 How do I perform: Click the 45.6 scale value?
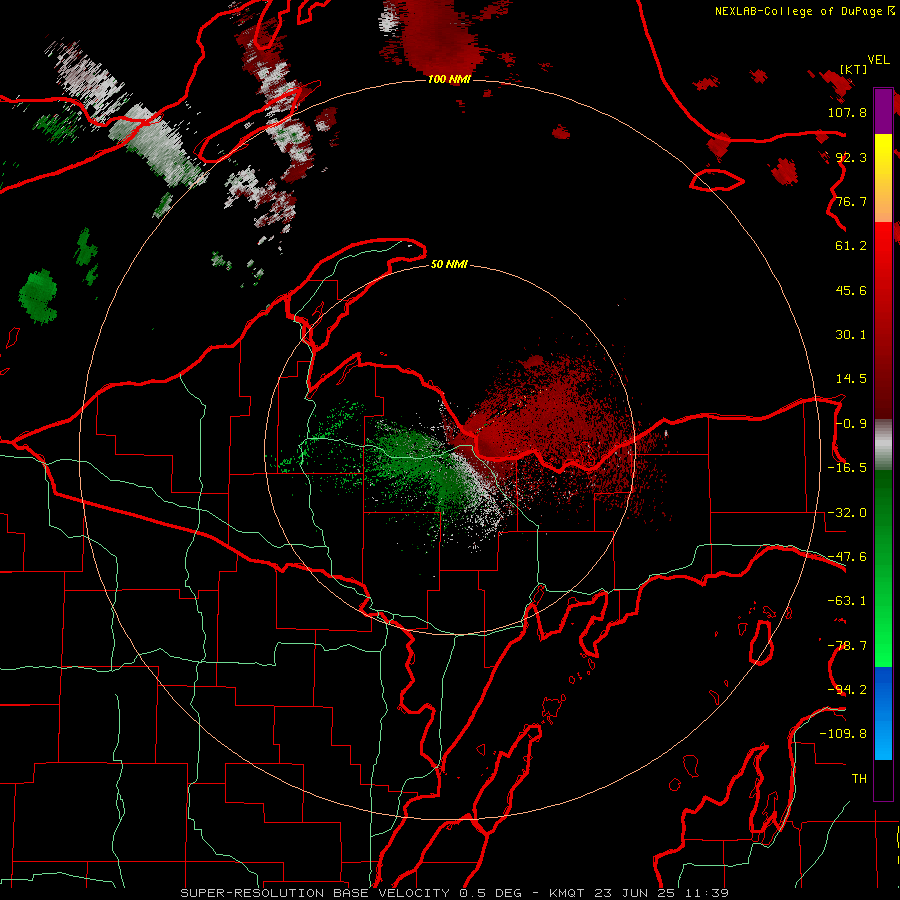[851, 290]
